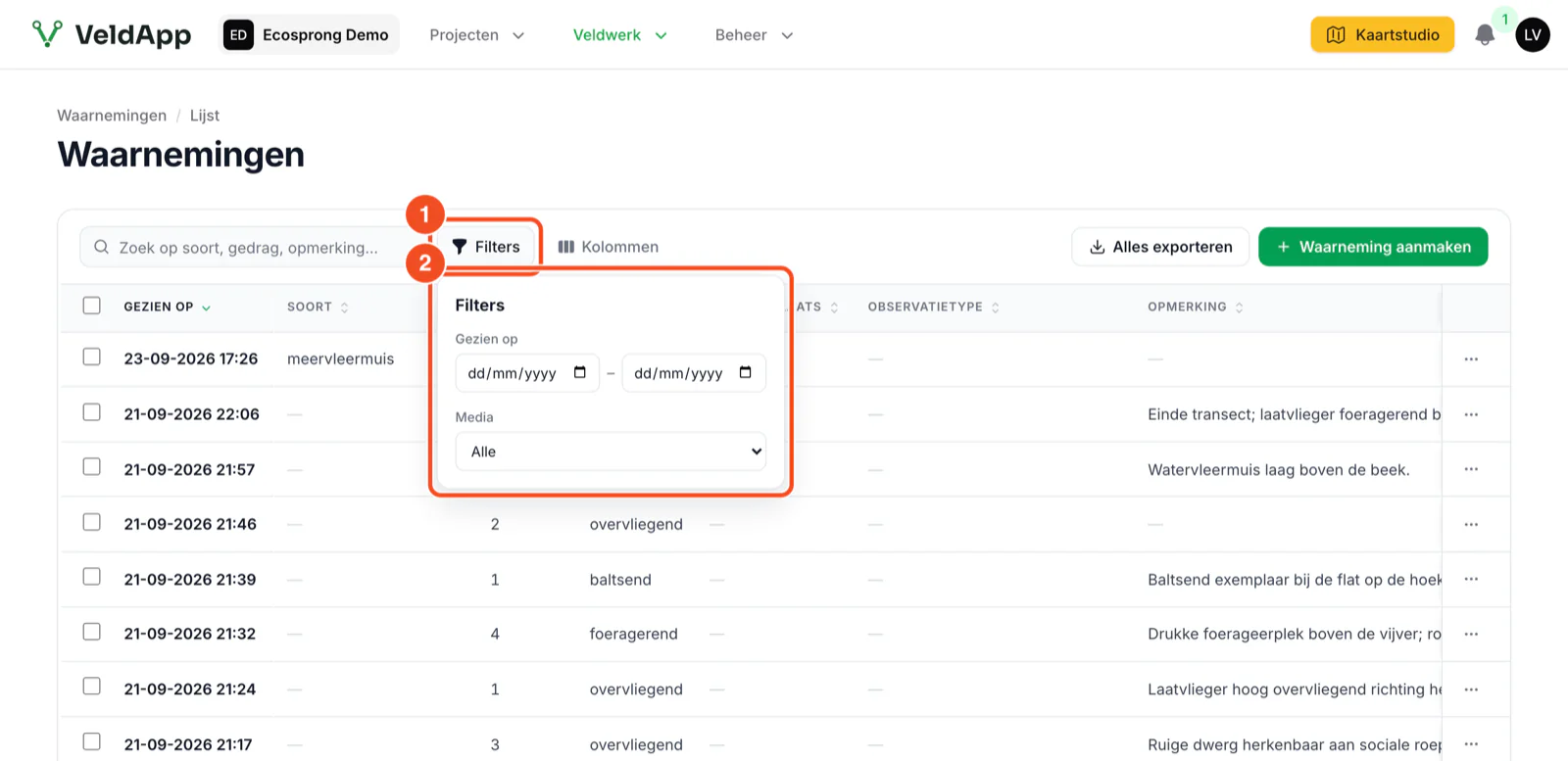Select the 21-09-2026 21:46 row checkbox
Screen dimensions: 1568x761
[x=92, y=522]
